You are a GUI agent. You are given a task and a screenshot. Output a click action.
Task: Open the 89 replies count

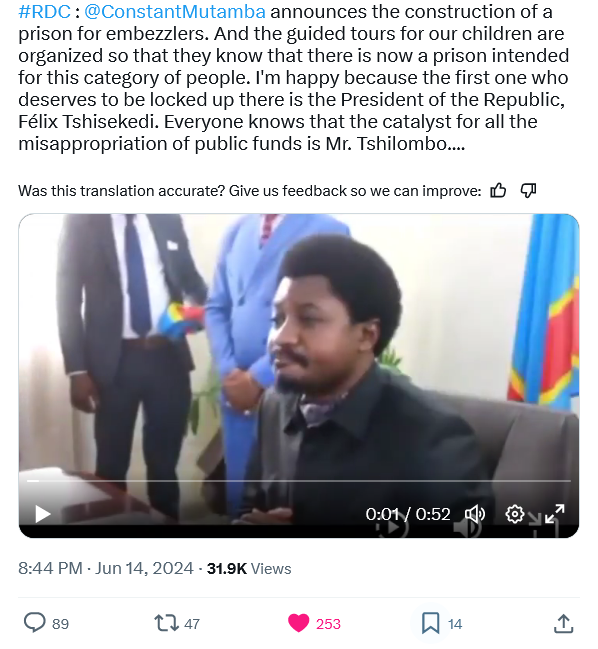coord(60,624)
